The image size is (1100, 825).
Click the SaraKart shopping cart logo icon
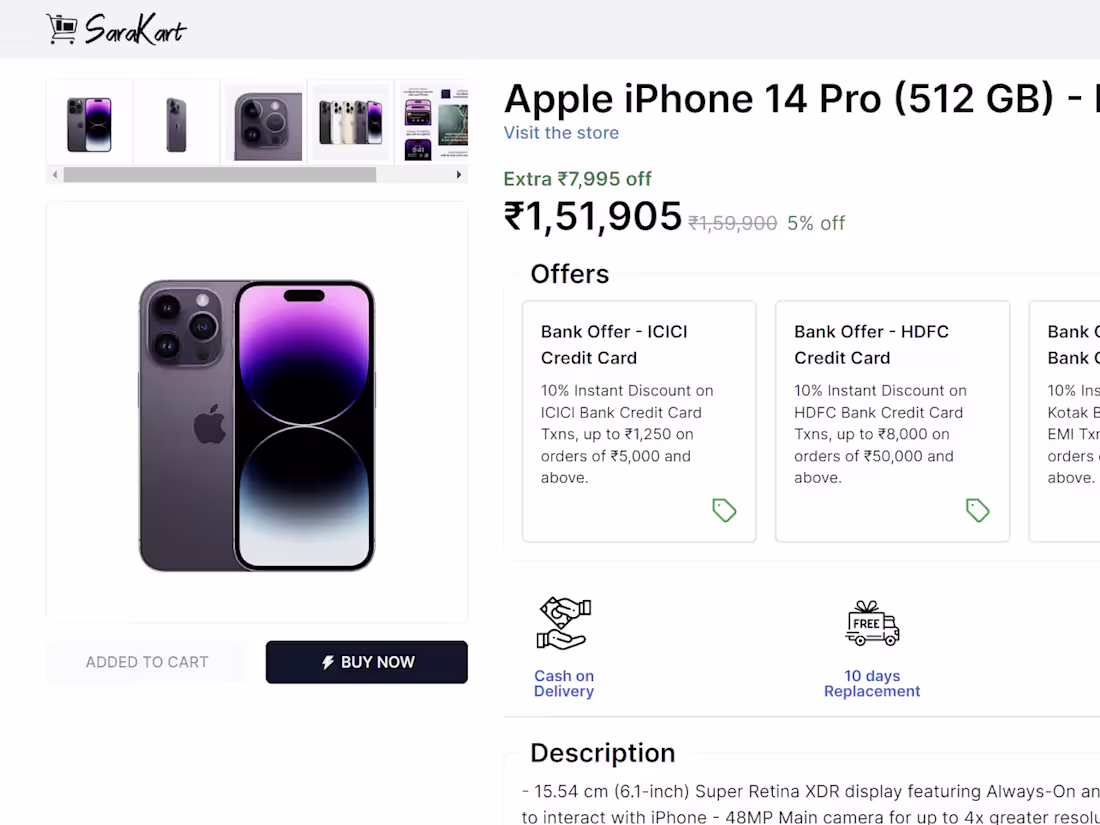click(x=62, y=29)
